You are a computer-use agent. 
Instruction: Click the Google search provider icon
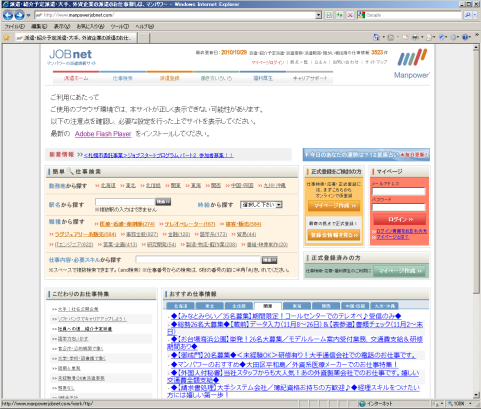[x=361, y=15]
